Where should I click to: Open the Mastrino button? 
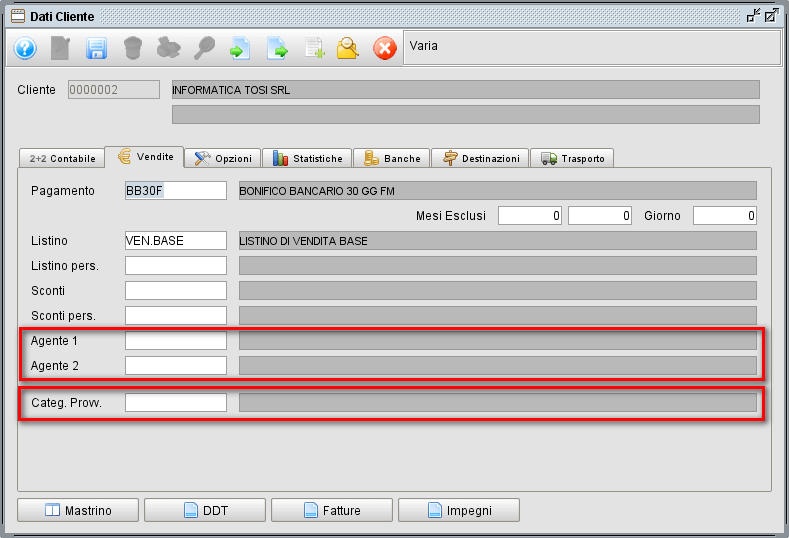78,510
